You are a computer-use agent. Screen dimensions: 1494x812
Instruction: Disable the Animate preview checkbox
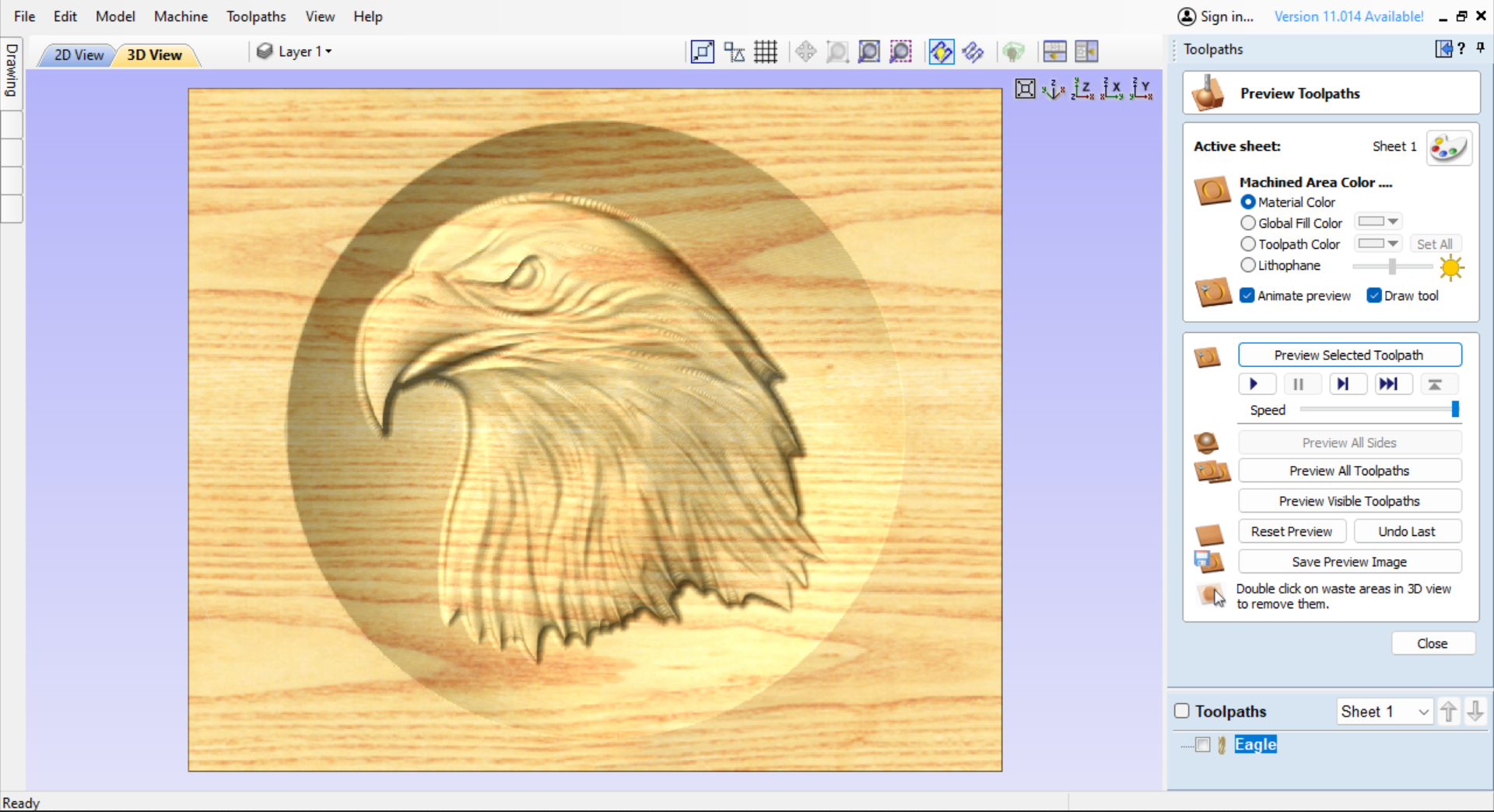[1248, 296]
